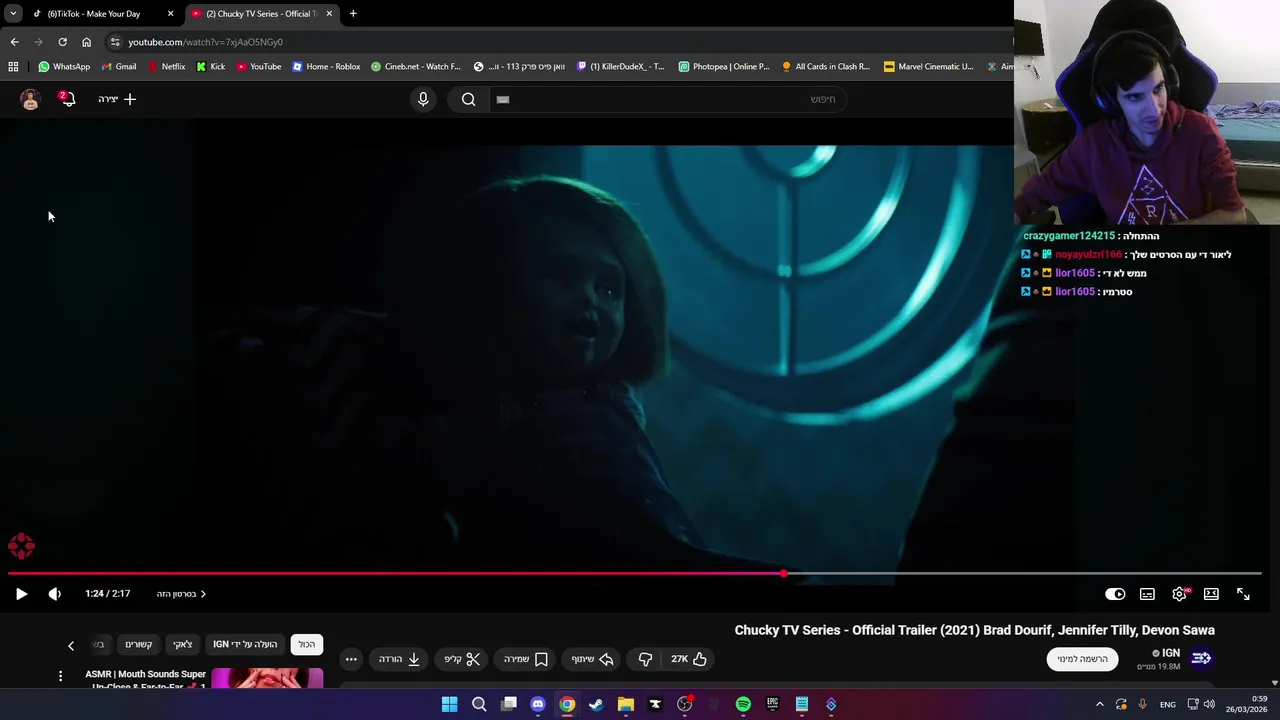The width and height of the screenshot is (1280, 720).
Task: Open the IGN logo watermark on video
Action: [21, 546]
